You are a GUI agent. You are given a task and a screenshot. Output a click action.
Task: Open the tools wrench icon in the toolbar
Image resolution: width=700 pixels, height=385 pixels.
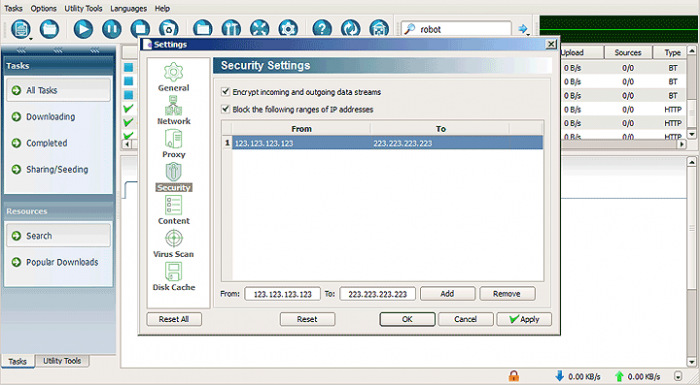click(x=231, y=28)
